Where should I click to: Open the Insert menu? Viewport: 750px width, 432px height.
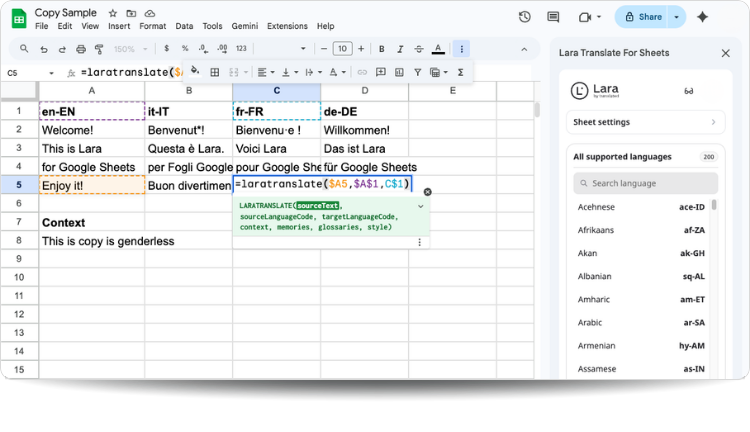coord(119,26)
